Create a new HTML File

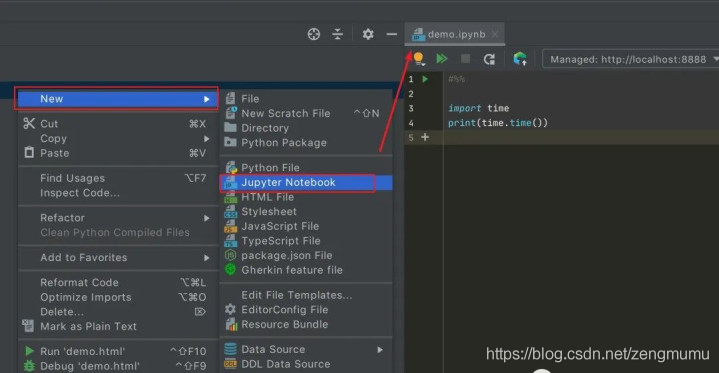pyautogui.click(x=306, y=197)
